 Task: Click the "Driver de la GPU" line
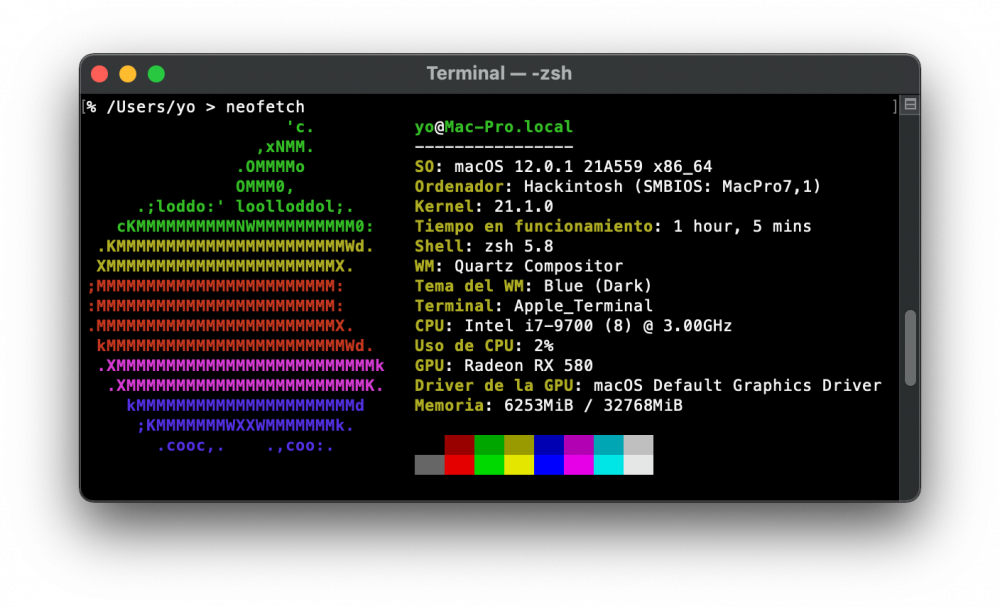(648, 385)
